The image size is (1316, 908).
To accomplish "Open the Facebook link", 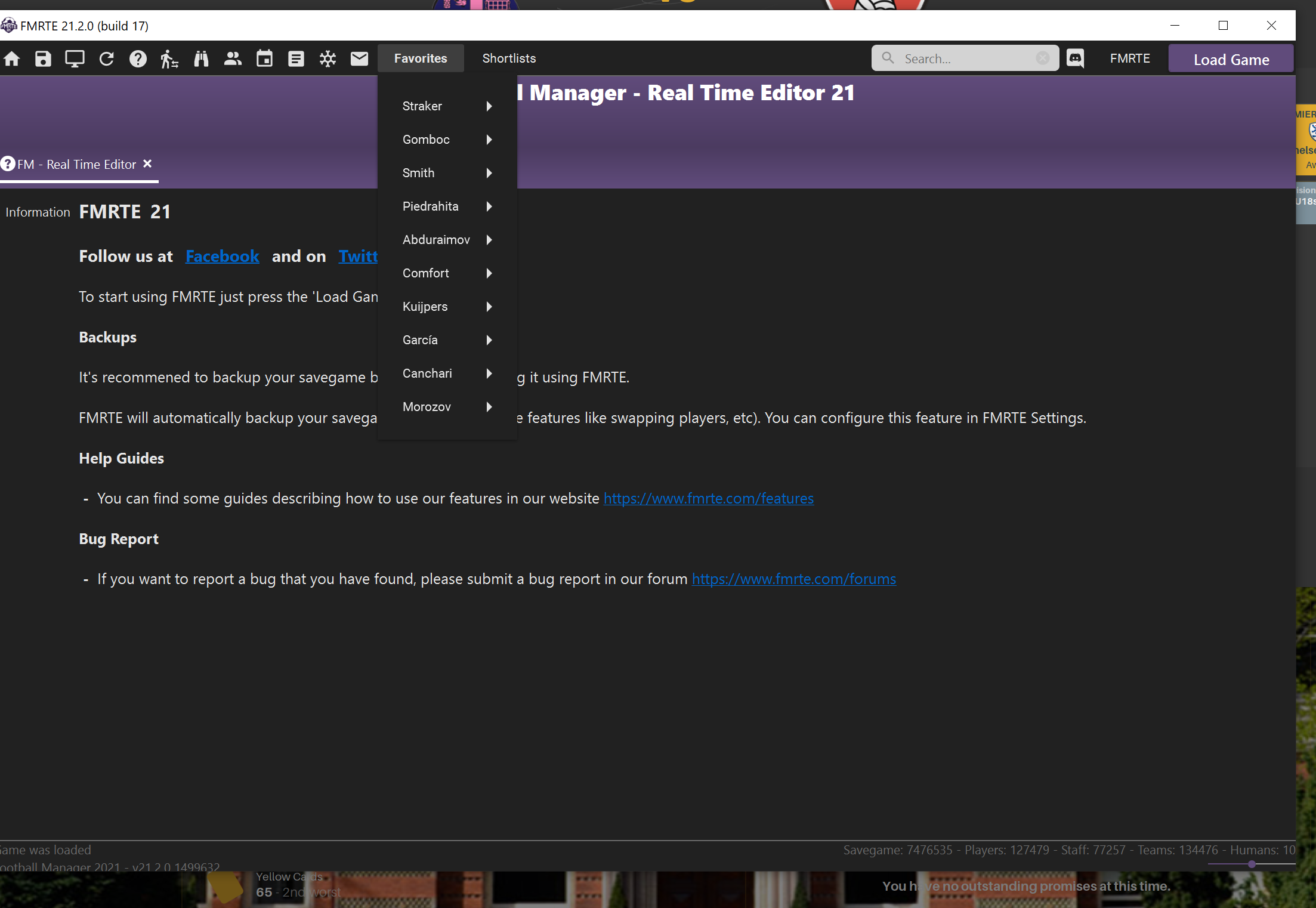I will point(222,257).
